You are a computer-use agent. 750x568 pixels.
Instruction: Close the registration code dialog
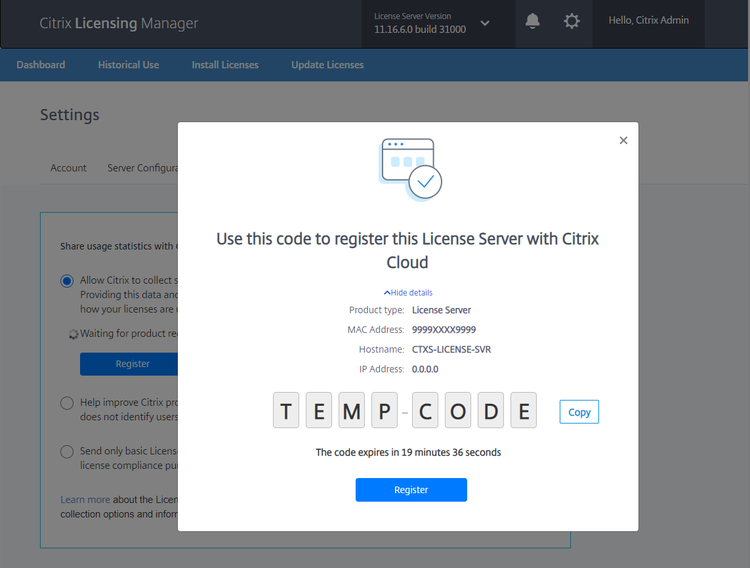tap(623, 140)
